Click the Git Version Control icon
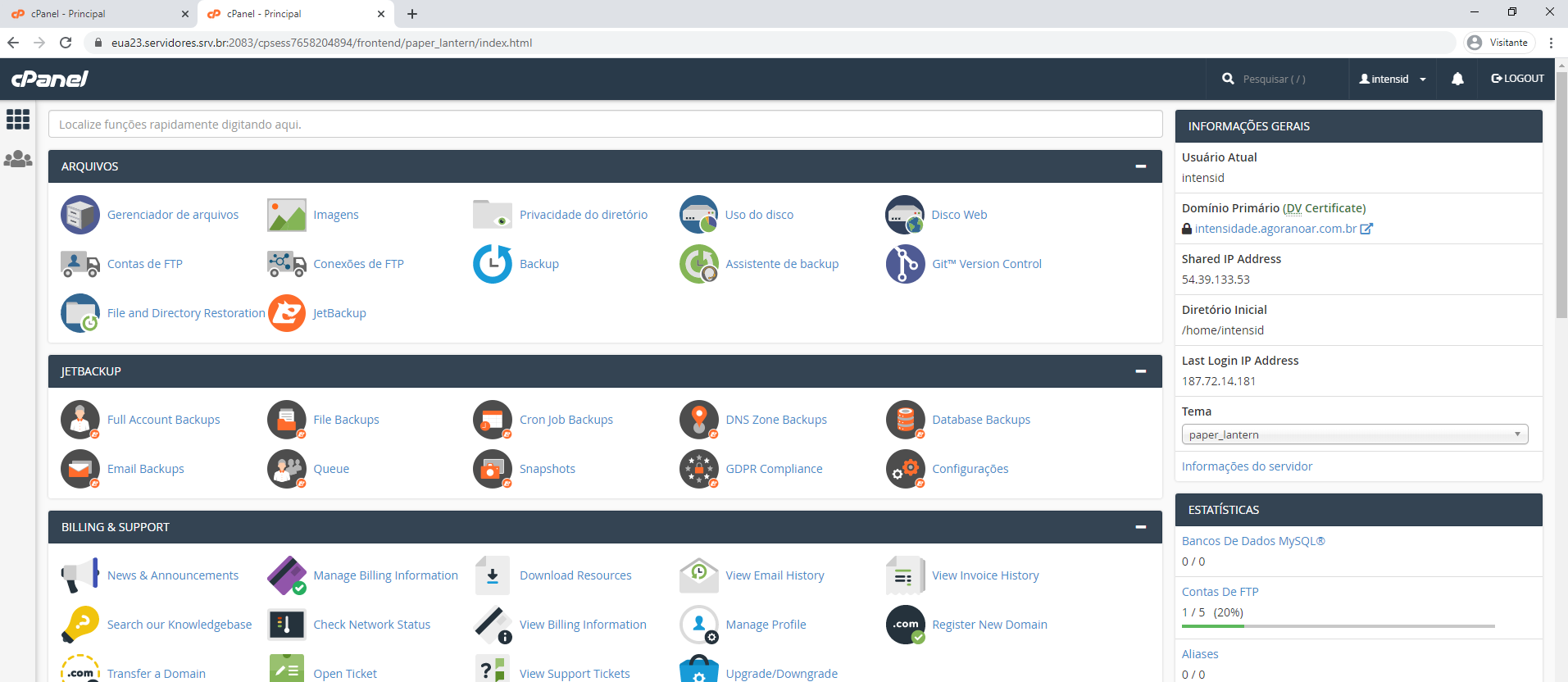Screen dimensions: 1568x682 point(905,264)
